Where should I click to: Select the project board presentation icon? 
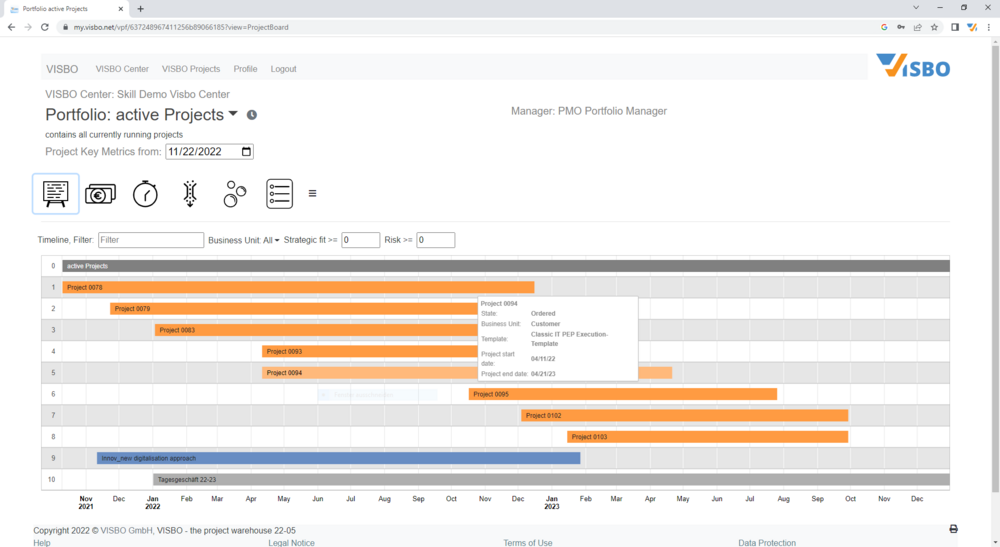point(56,193)
